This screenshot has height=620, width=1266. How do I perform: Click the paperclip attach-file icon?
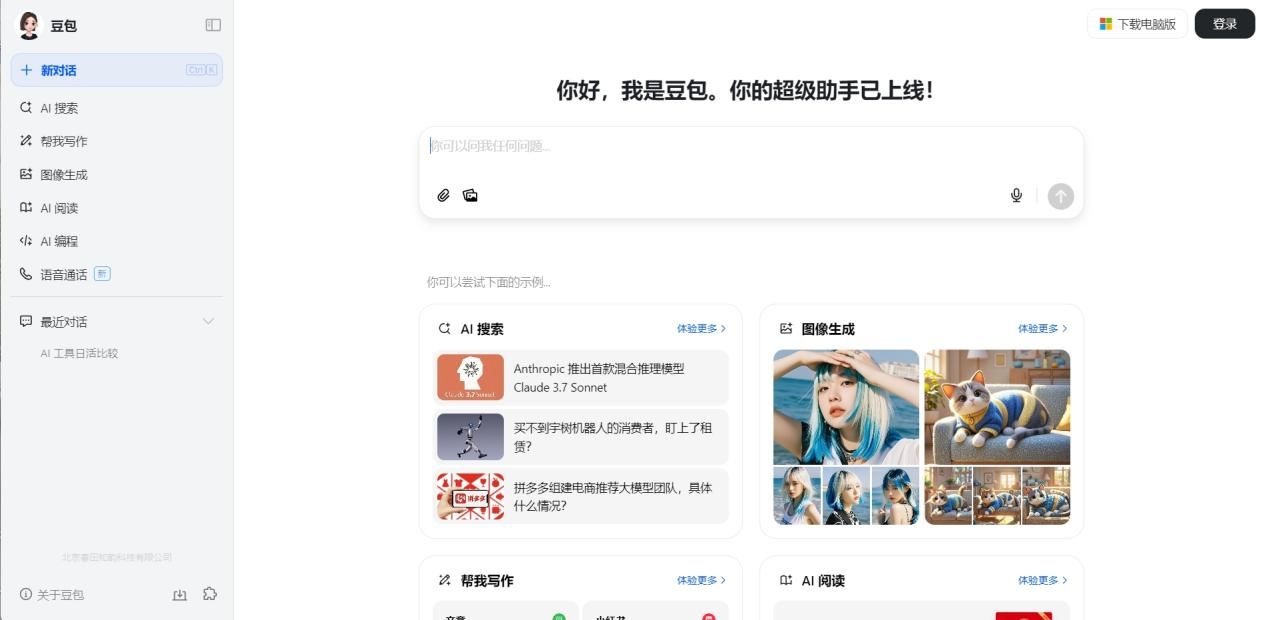443,195
